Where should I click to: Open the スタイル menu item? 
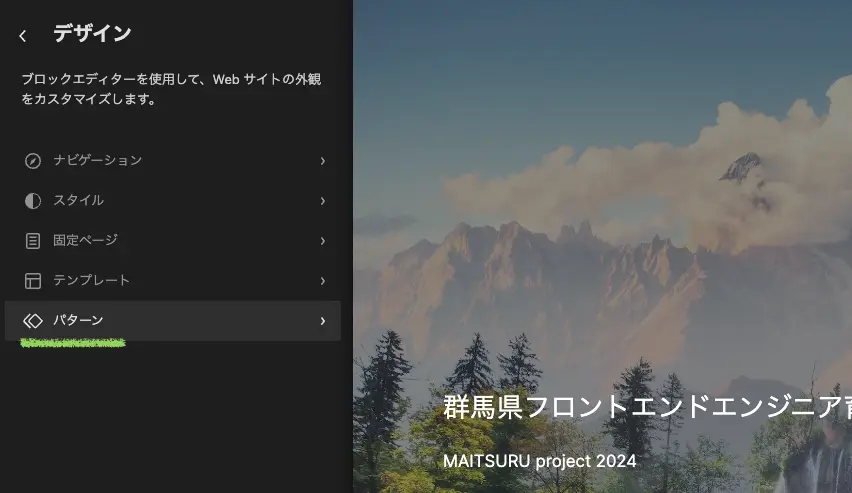[x=78, y=200]
